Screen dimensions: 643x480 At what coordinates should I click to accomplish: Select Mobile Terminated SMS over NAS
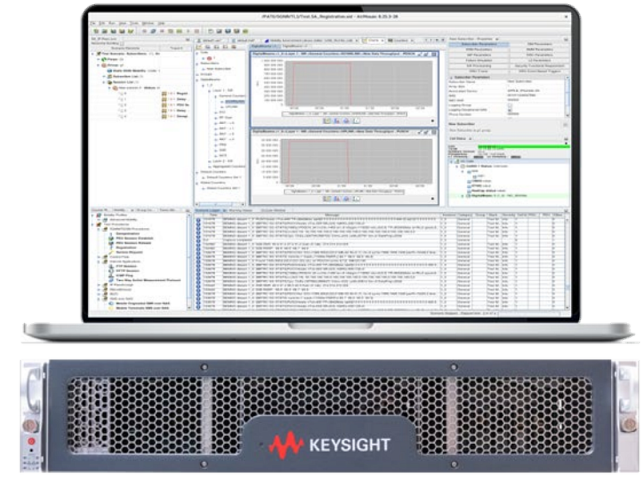coord(142,308)
